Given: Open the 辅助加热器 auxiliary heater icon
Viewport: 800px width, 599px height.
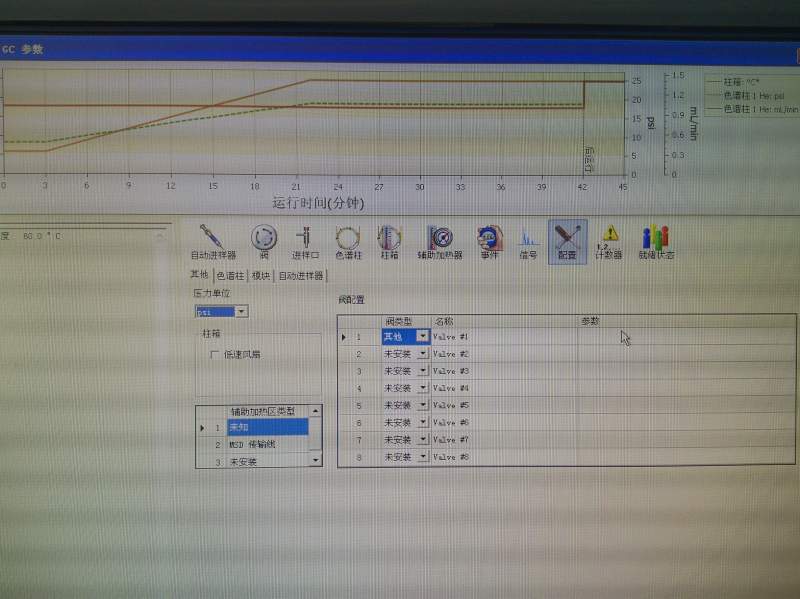Looking at the screenshot, I should click(x=440, y=241).
